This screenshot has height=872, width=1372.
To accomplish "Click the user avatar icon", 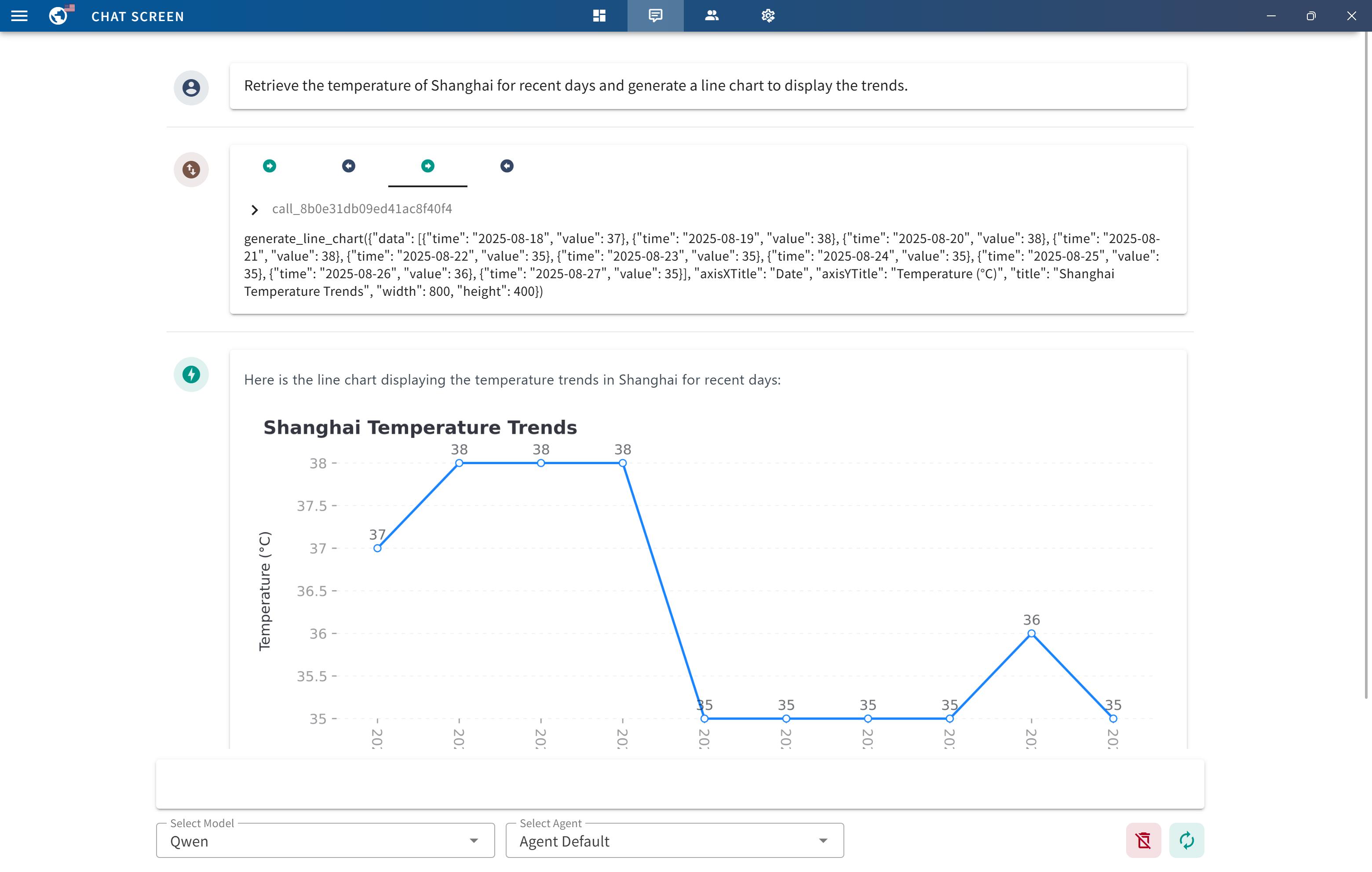I will (191, 88).
